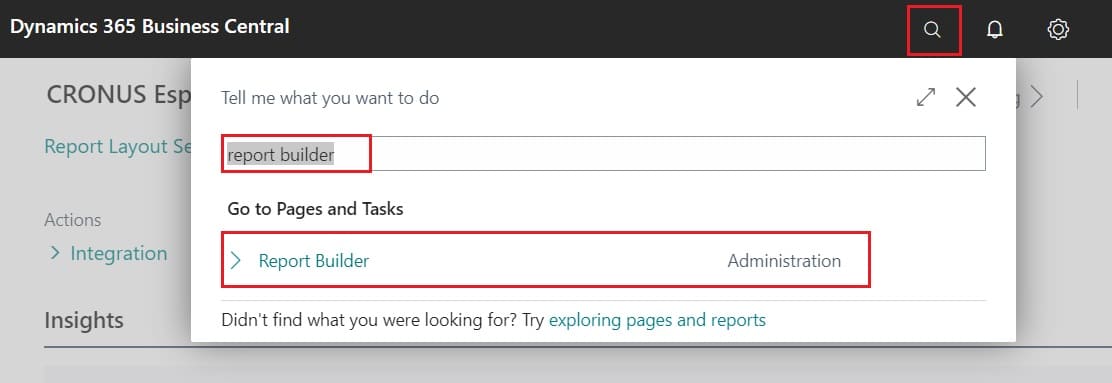Image resolution: width=1112 pixels, height=383 pixels.
Task: Click the Dynamics 365 Business Central title
Action: click(150, 27)
